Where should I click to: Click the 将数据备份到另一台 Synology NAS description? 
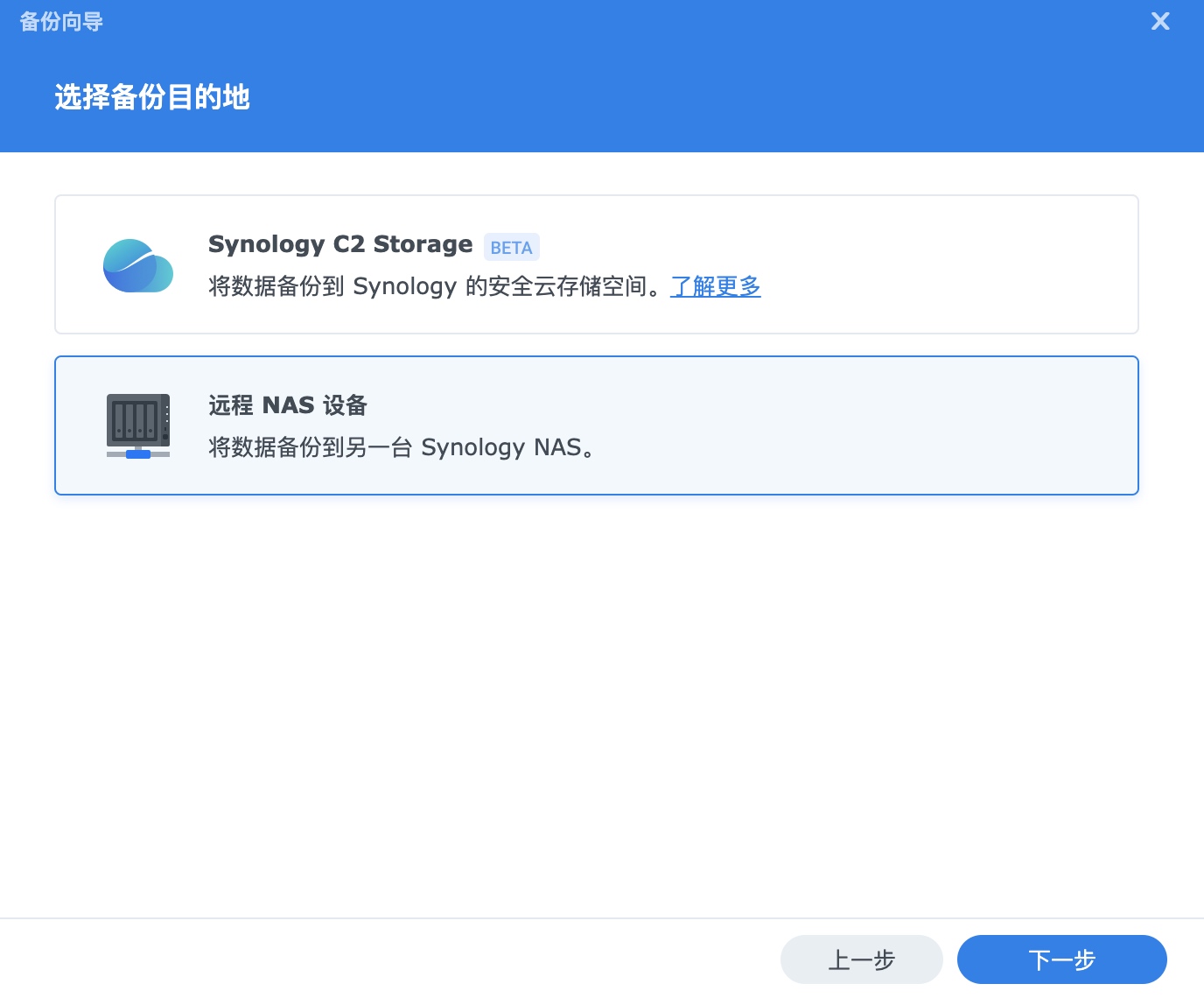(x=402, y=447)
